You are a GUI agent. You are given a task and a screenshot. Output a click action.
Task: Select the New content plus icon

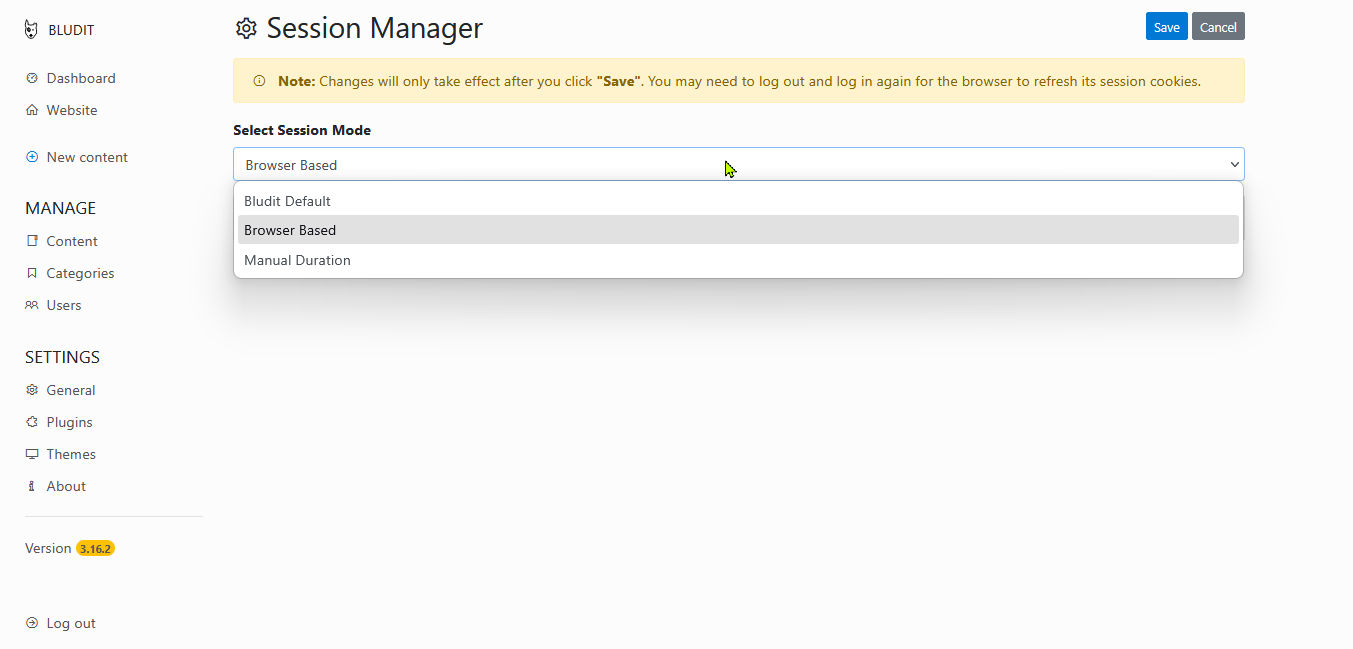coord(31,157)
